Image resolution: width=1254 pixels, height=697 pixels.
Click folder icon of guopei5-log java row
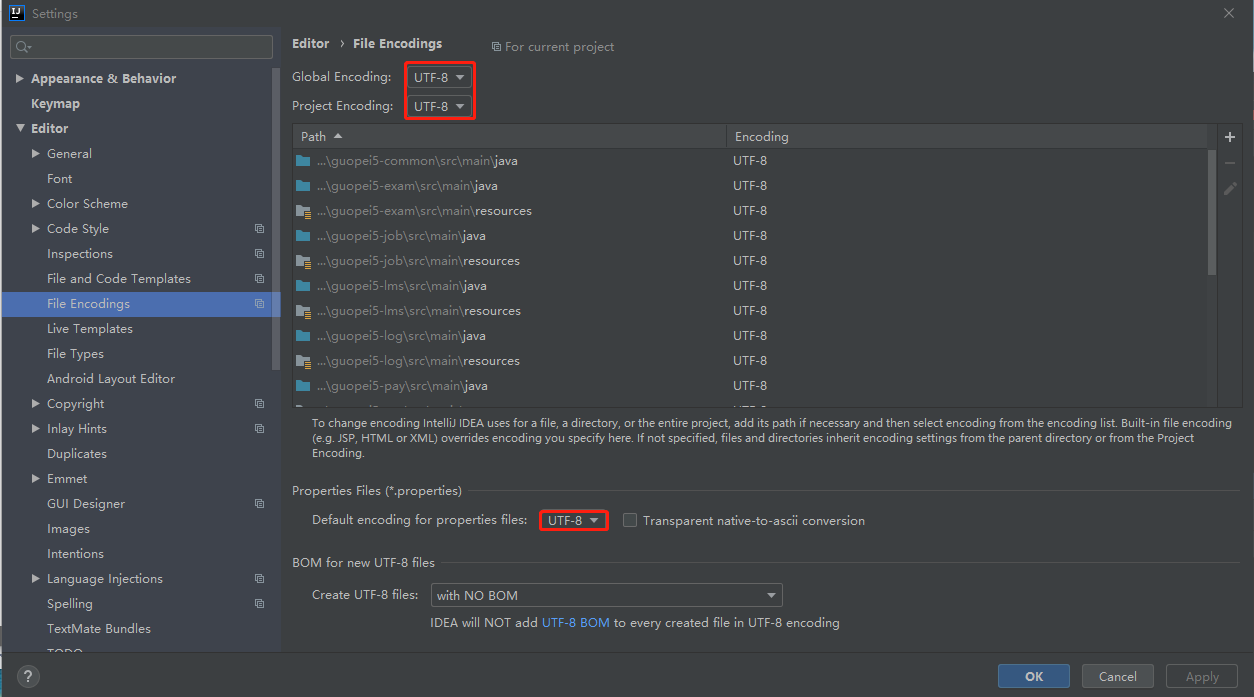pyautogui.click(x=303, y=336)
